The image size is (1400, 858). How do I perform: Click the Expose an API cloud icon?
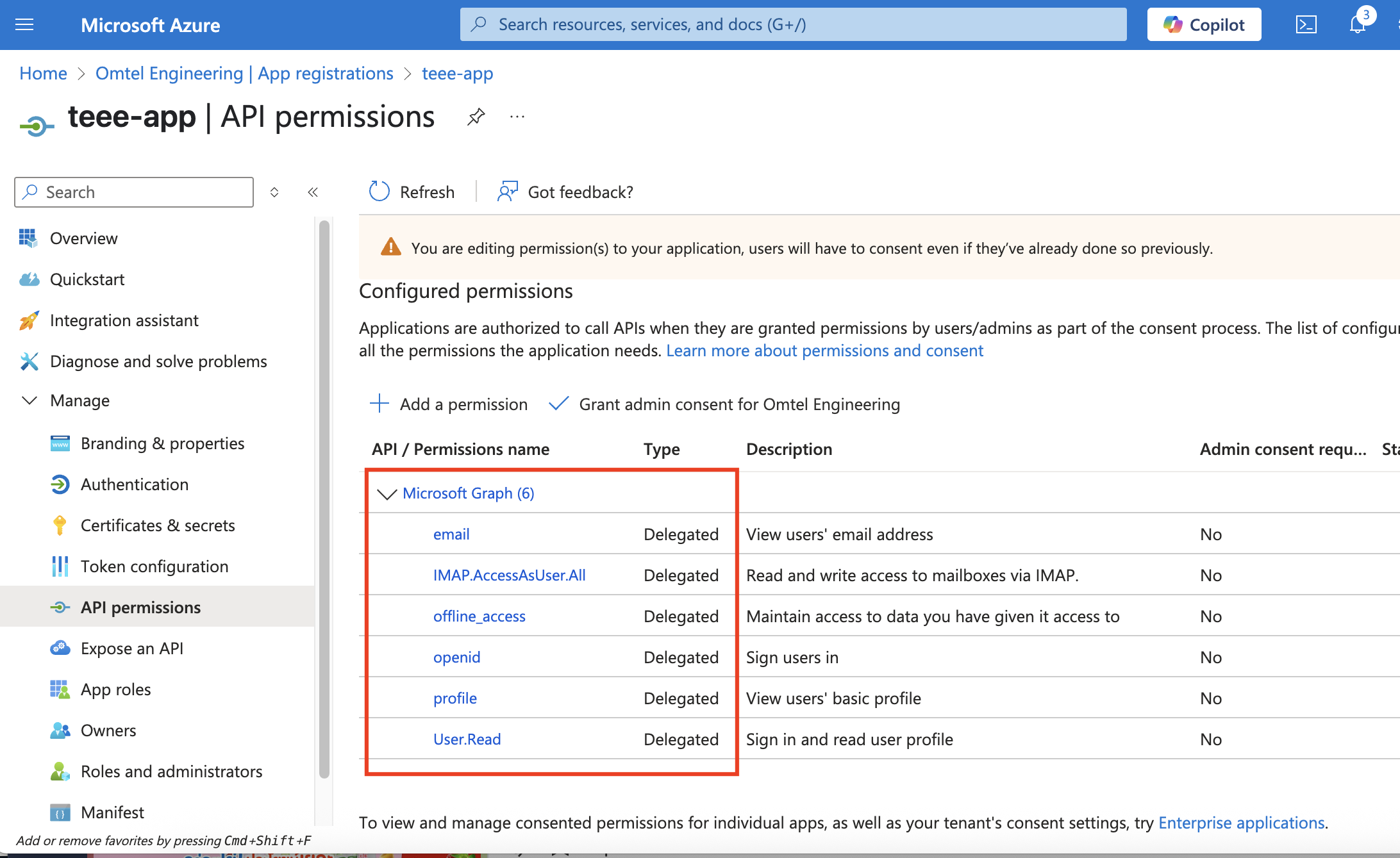pos(60,648)
